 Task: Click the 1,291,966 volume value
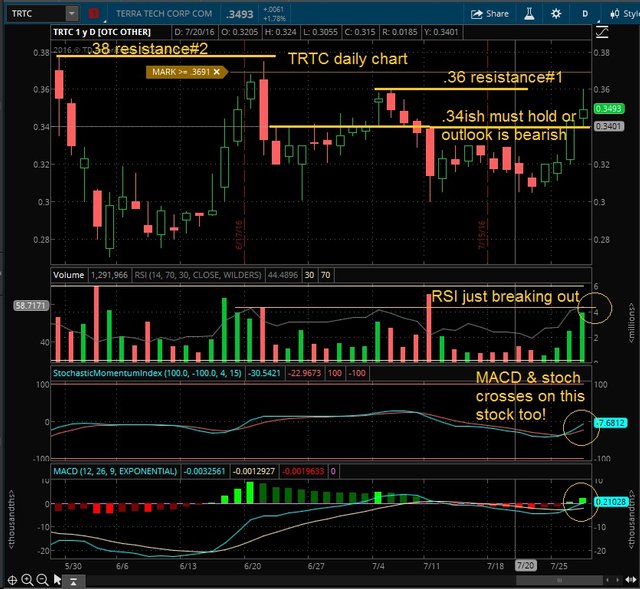(109, 275)
